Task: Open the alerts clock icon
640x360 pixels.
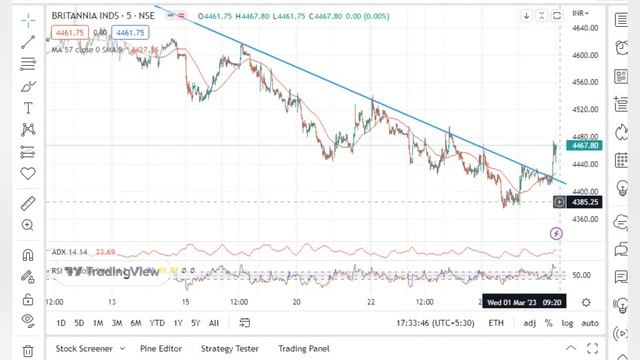Action: tap(621, 48)
